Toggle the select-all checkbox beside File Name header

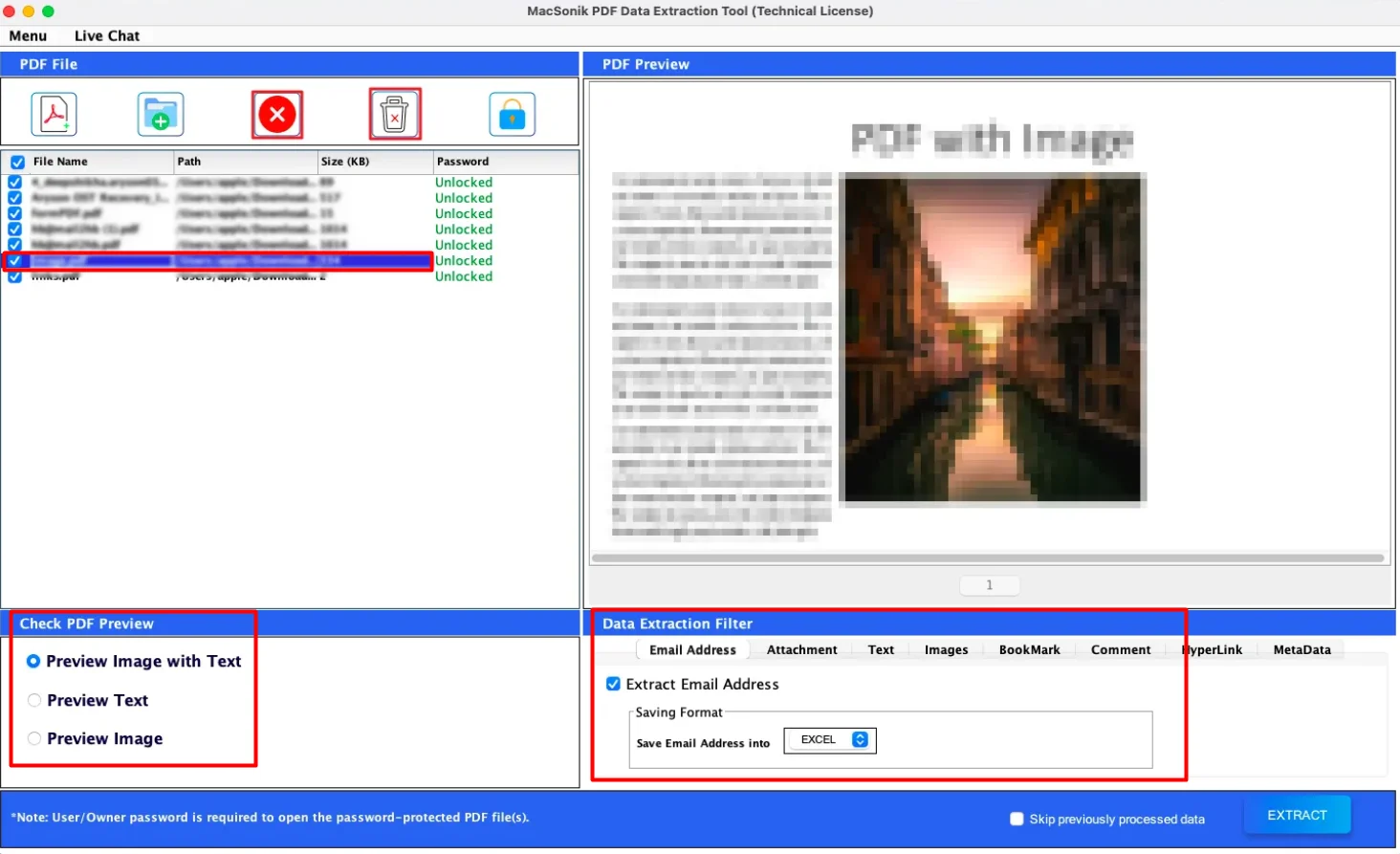pos(17,162)
